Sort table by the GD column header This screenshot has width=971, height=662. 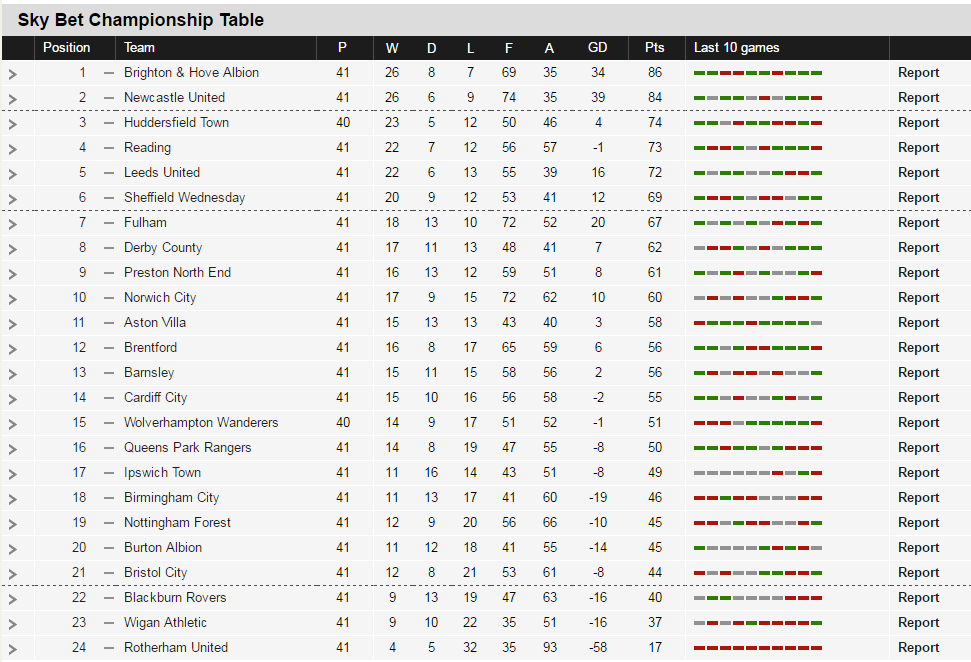point(598,48)
